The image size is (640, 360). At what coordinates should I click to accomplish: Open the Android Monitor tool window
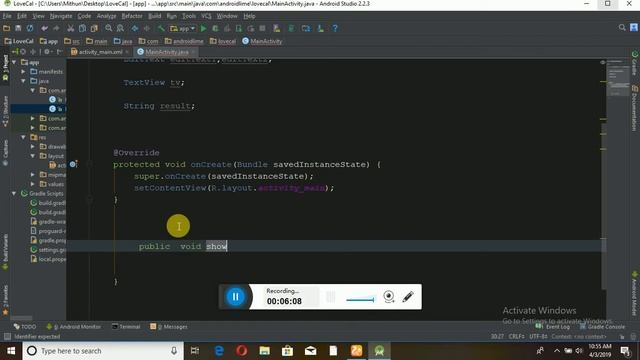click(74, 327)
